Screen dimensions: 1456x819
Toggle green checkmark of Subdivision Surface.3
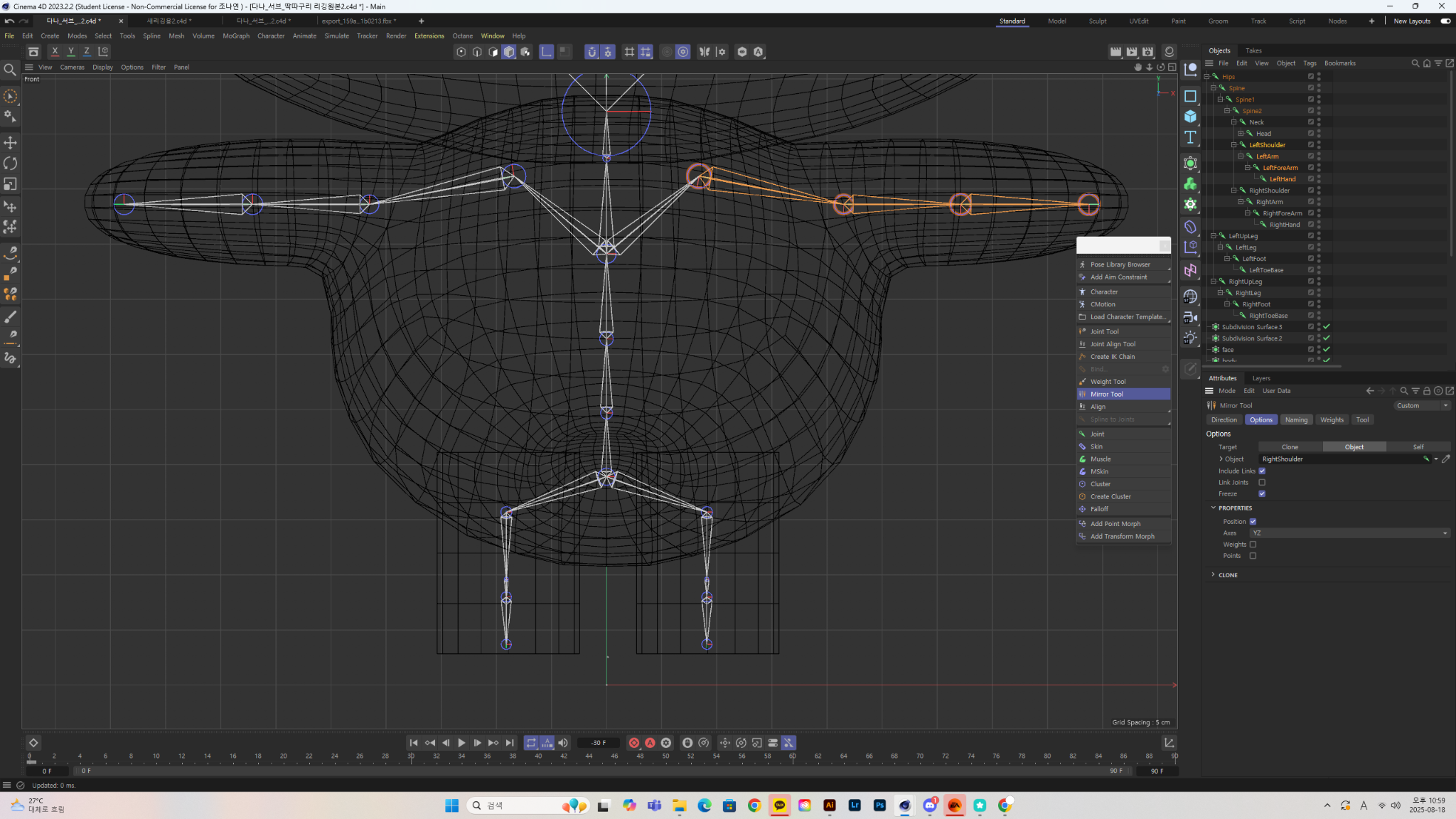tap(1327, 327)
